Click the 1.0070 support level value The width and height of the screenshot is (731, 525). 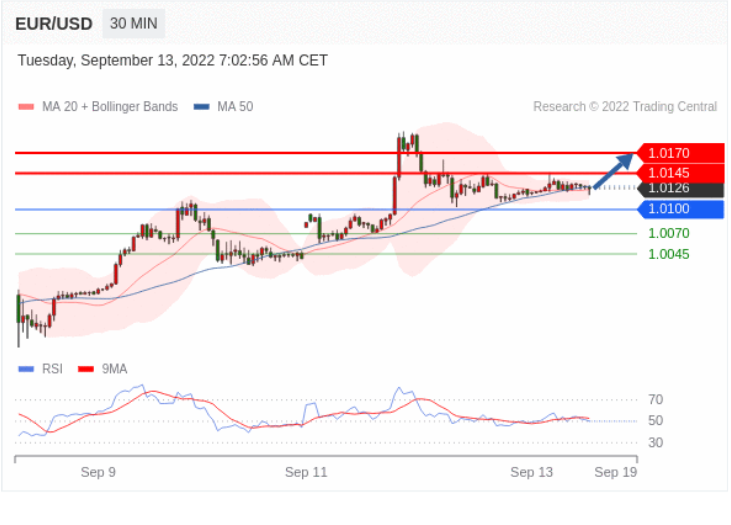[x=669, y=233]
